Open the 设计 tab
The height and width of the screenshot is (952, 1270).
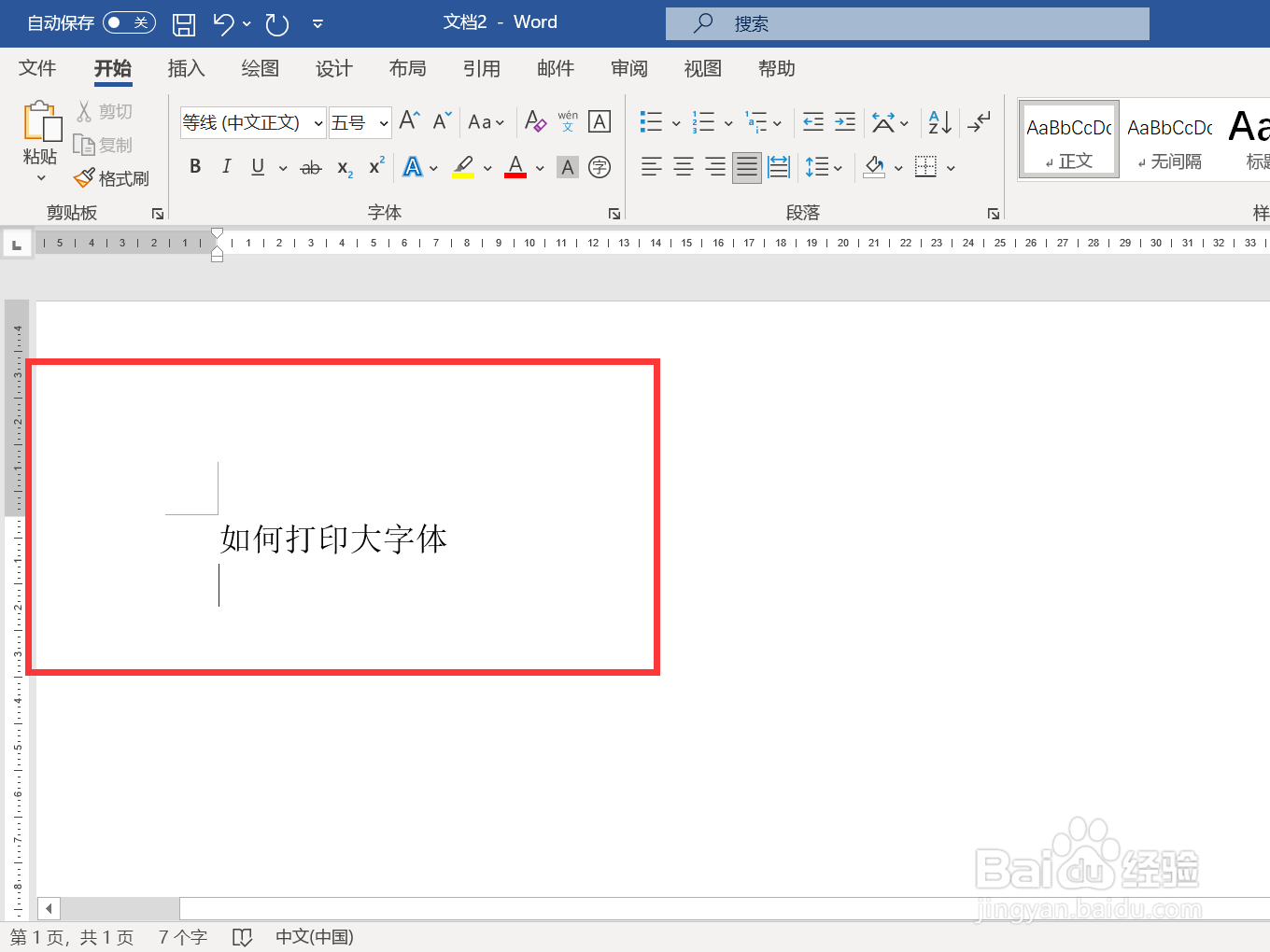point(333,68)
